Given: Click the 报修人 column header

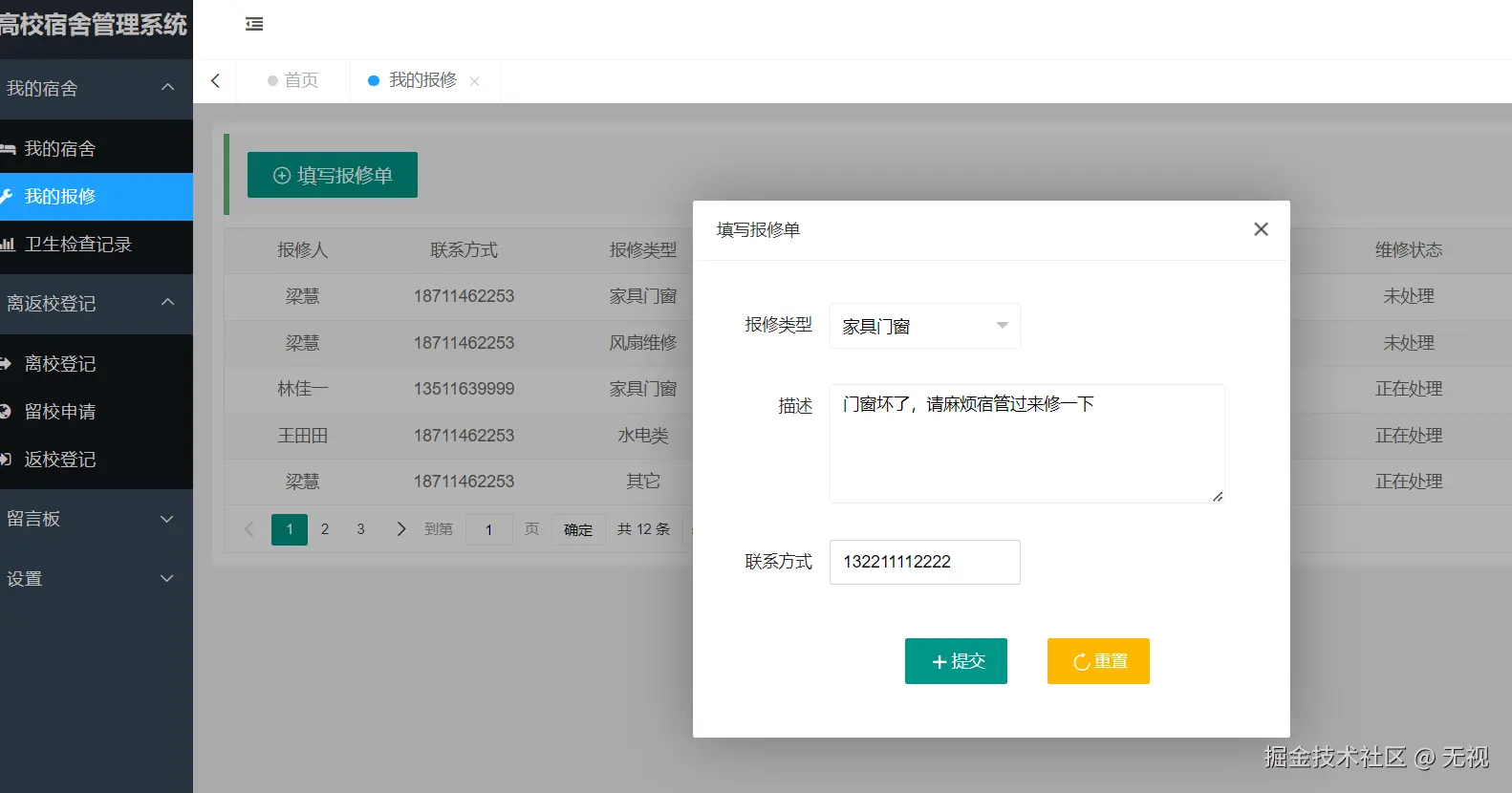Looking at the screenshot, I should 302,250.
